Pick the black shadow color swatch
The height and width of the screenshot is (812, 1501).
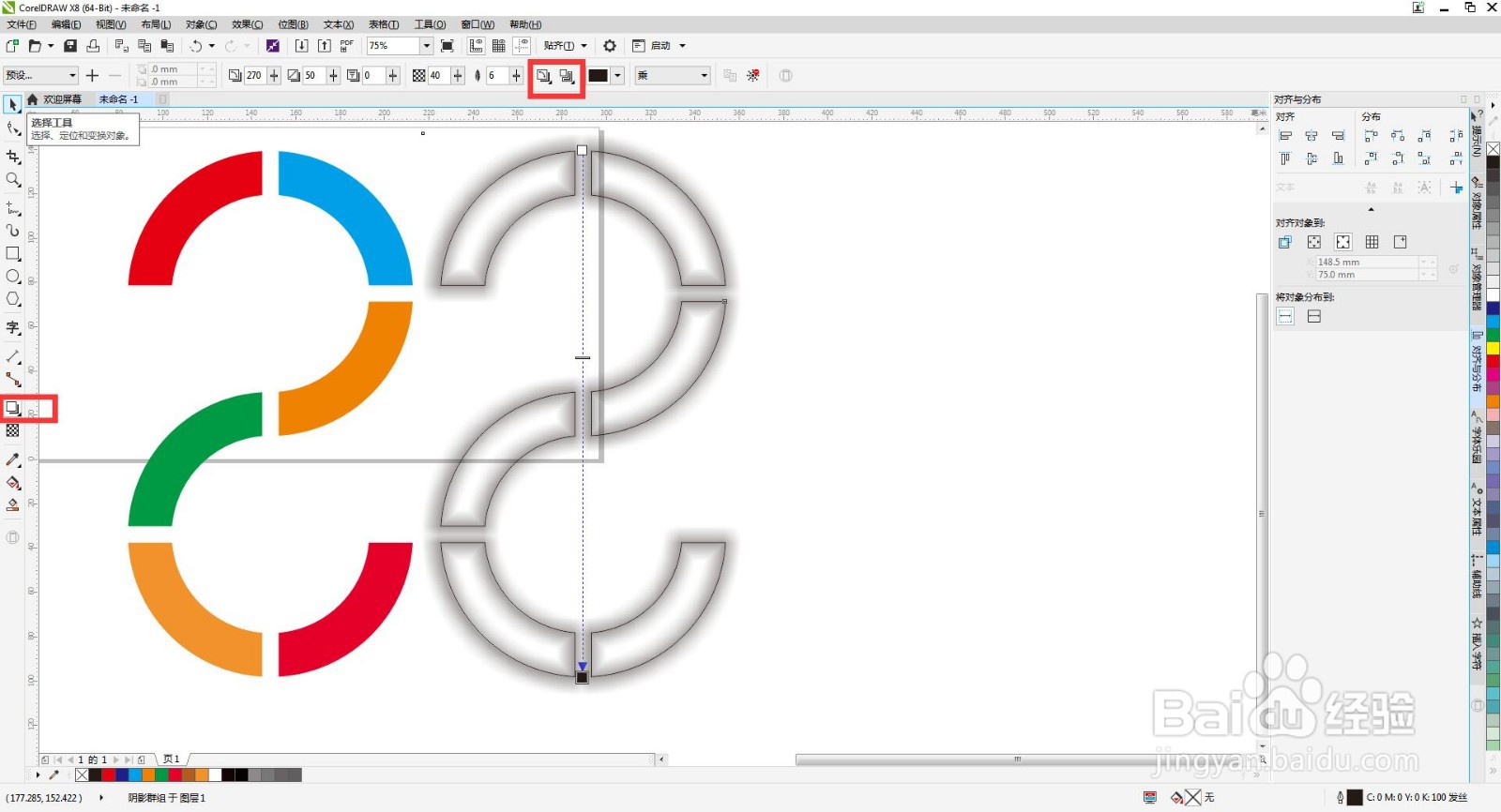[x=599, y=75]
